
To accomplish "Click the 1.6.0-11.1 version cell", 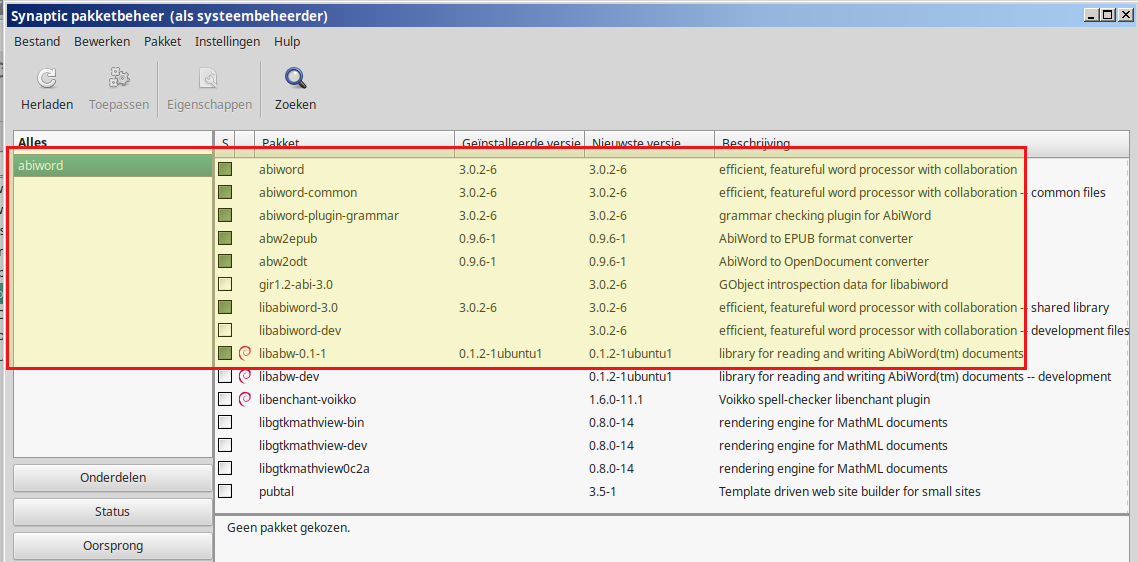I will (x=614, y=399).
